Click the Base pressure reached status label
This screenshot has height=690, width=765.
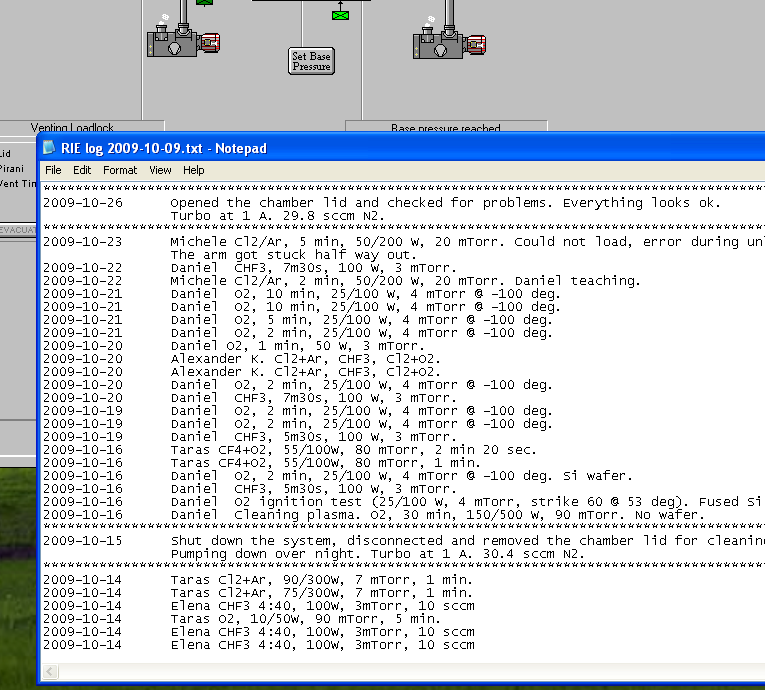tap(445, 128)
